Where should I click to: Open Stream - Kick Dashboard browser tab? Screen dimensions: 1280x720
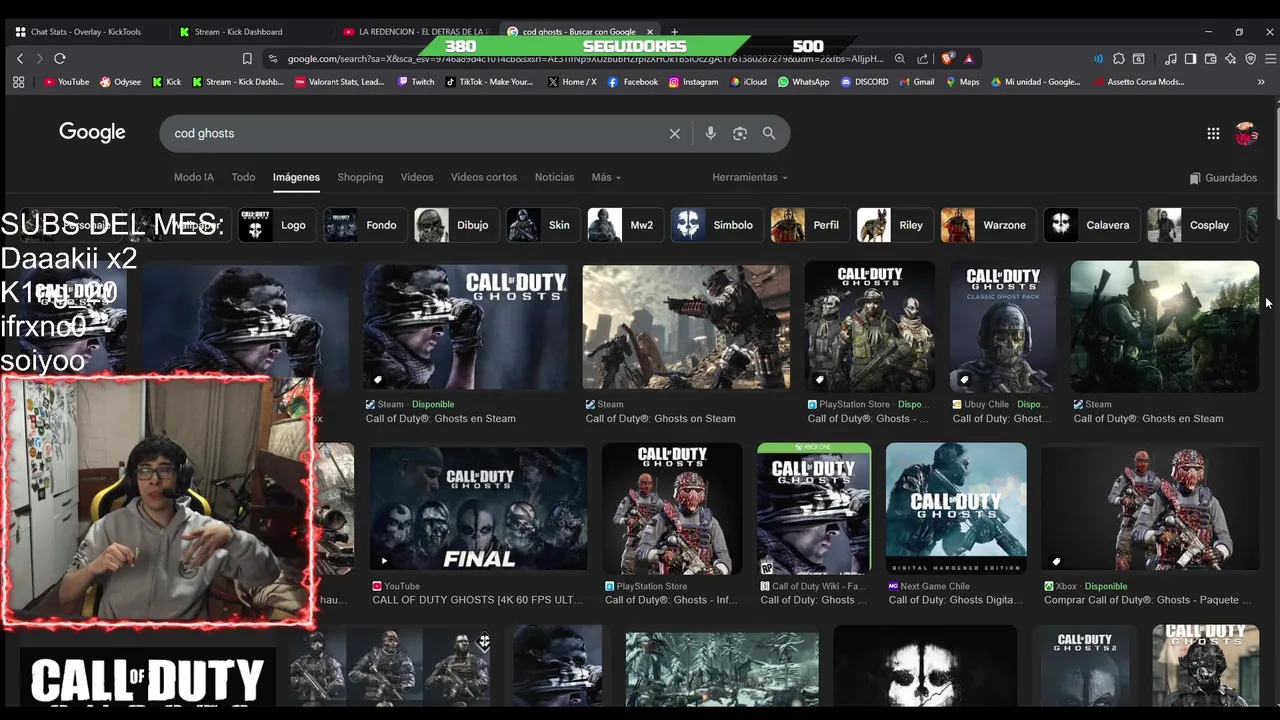pos(238,32)
